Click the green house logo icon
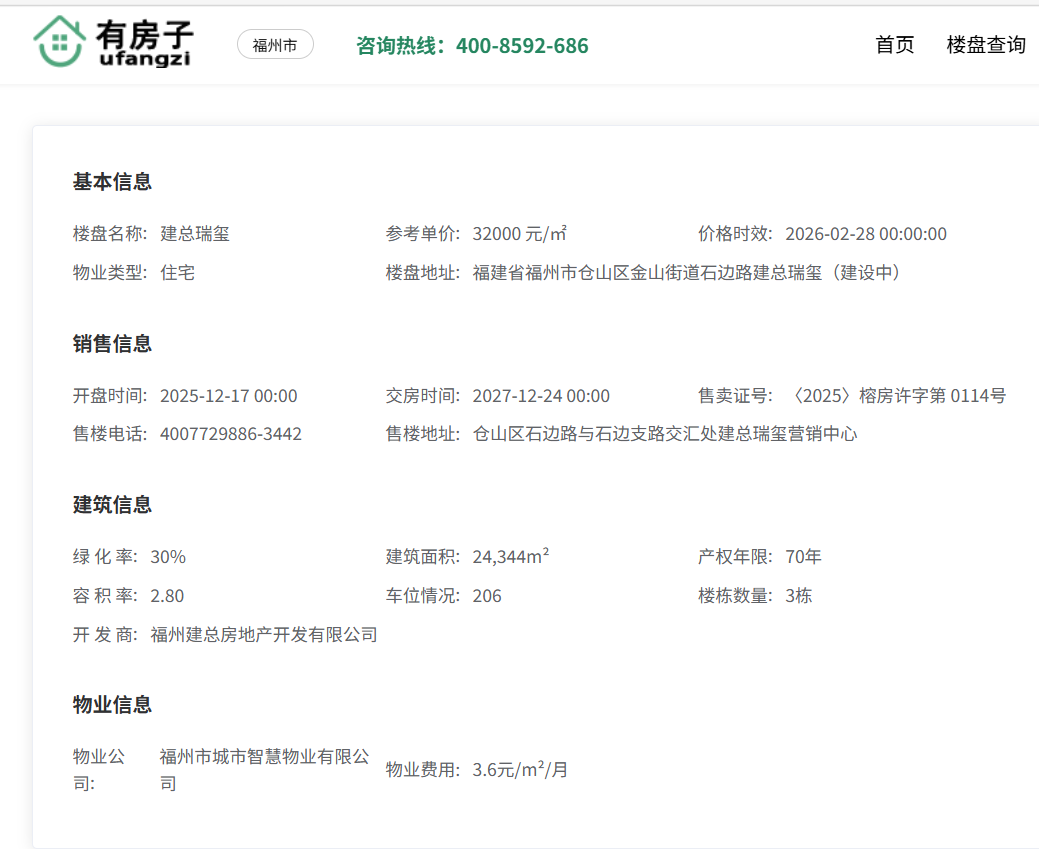 [59, 43]
